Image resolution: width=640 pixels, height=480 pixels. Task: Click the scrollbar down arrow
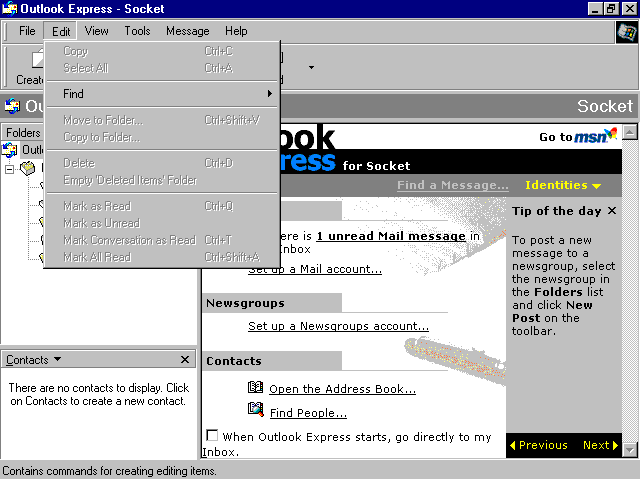click(630, 450)
